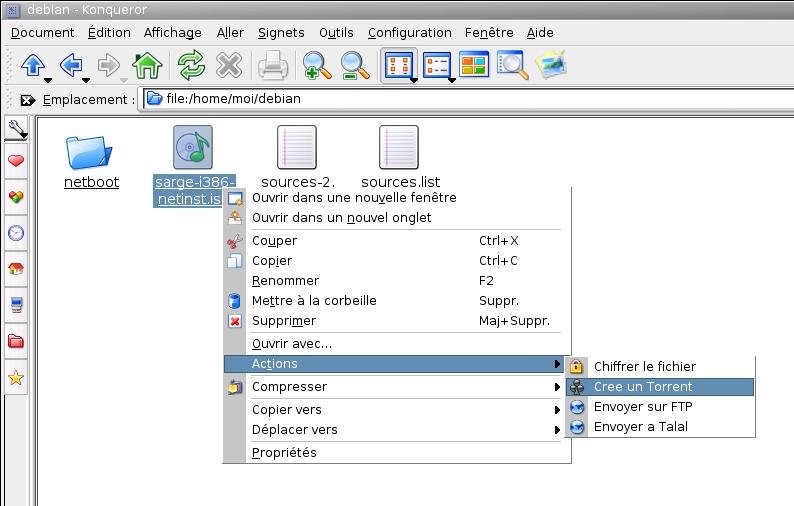Open the Back button history dropdown arrow
The width and height of the screenshot is (794, 506).
pyautogui.click(x=86, y=81)
